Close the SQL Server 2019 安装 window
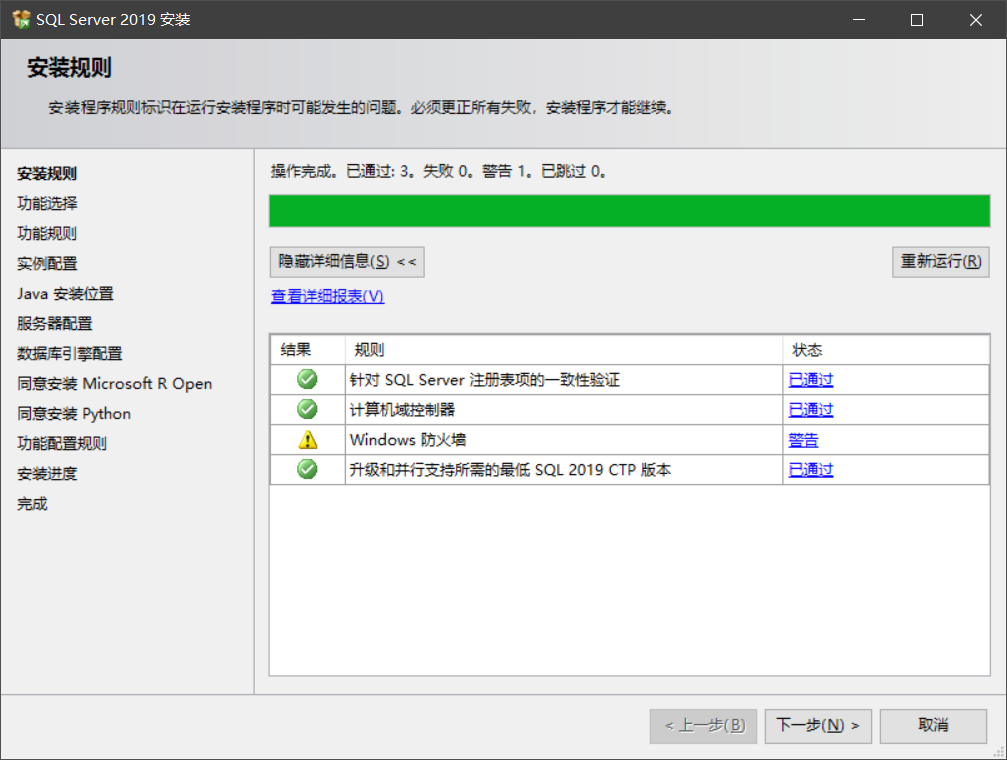The height and width of the screenshot is (760, 1007). tap(976, 19)
